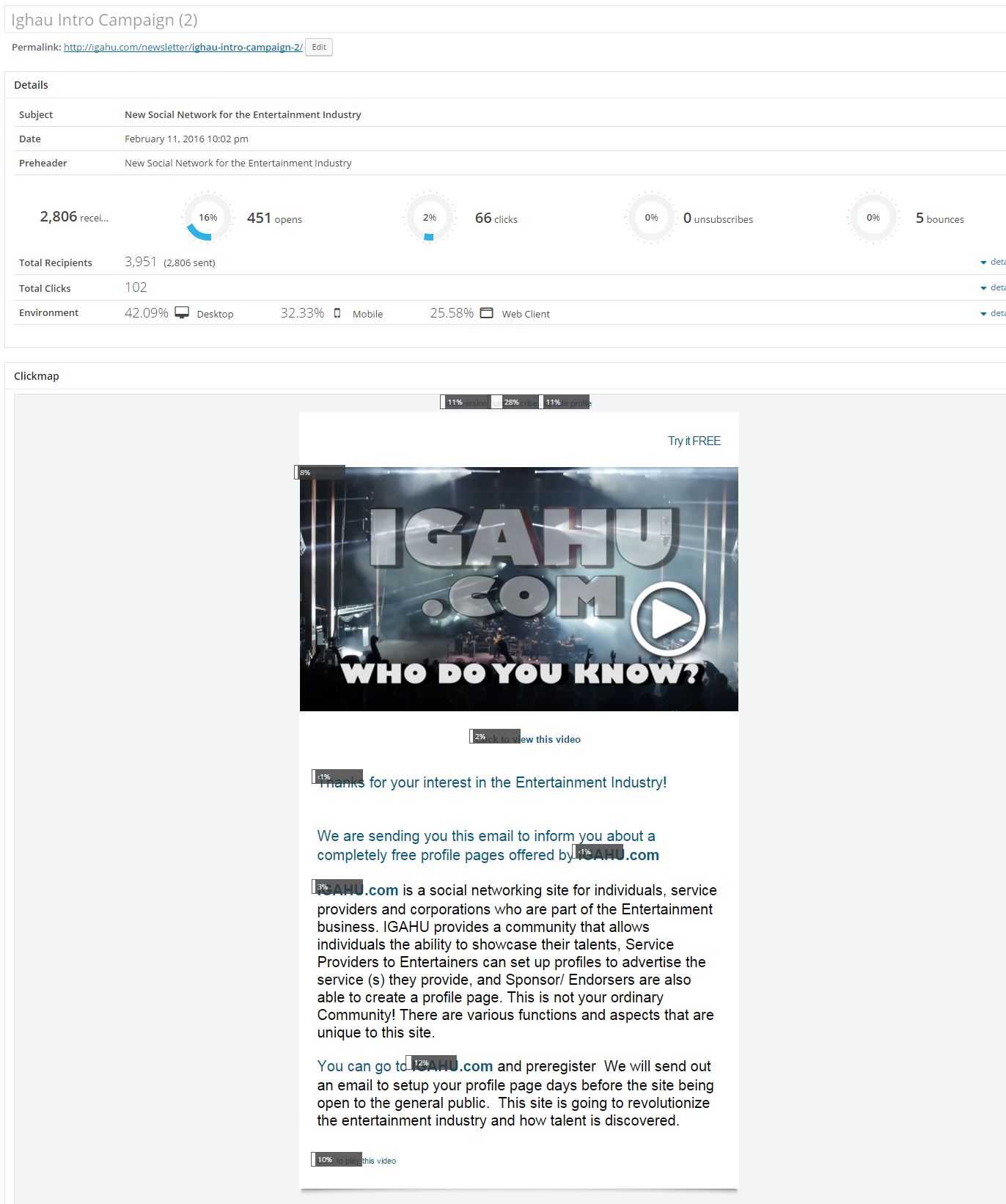Click the mobile phone environment icon
The width and height of the screenshot is (1006, 1204).
(x=337, y=313)
